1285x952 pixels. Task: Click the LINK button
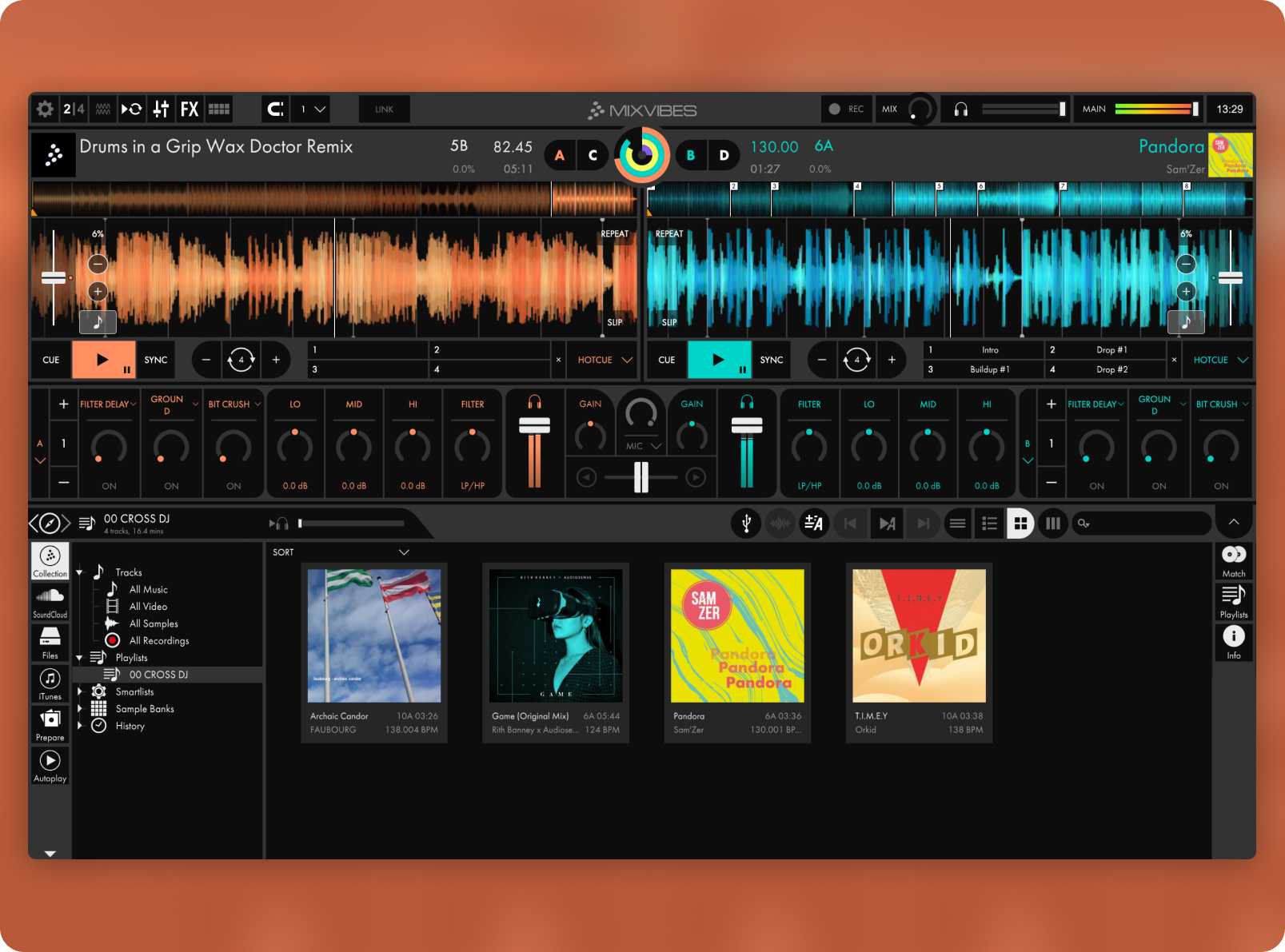point(384,109)
